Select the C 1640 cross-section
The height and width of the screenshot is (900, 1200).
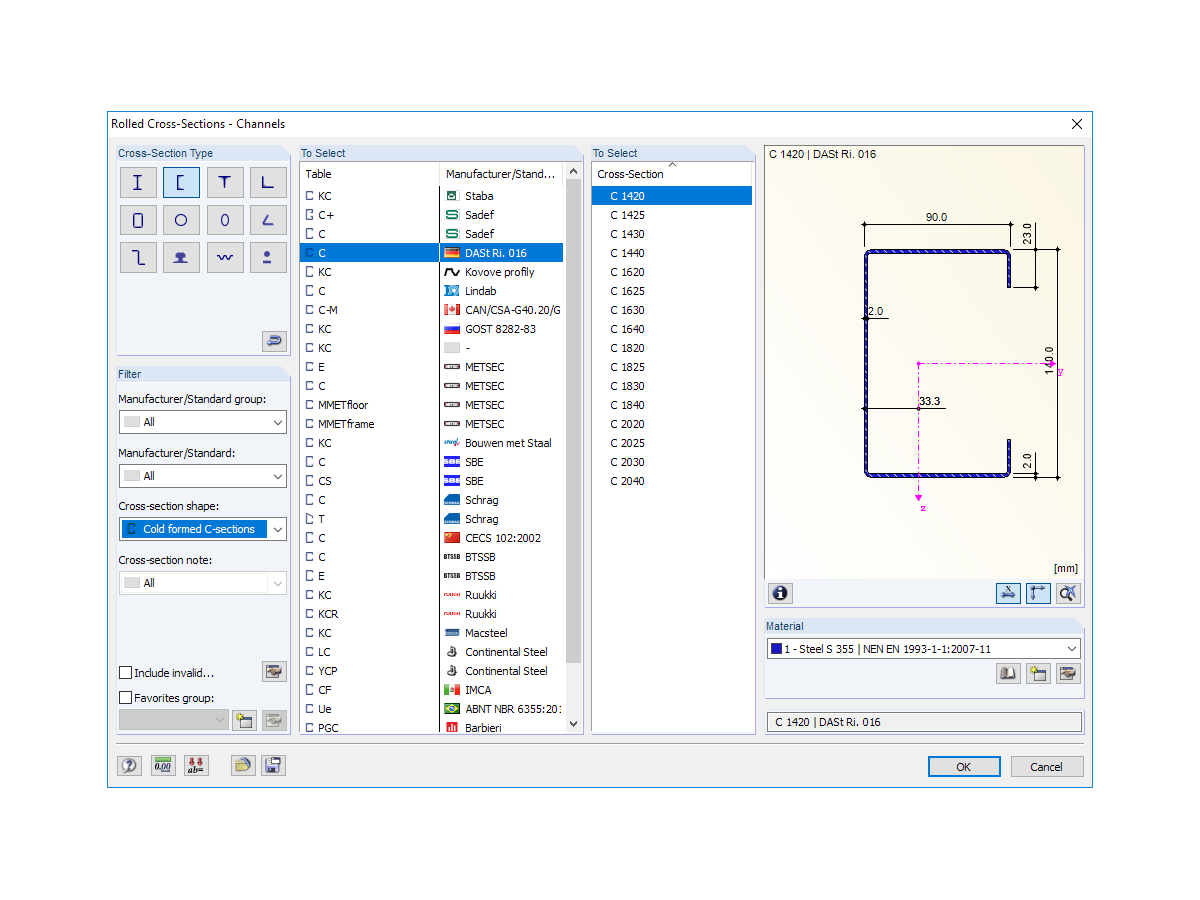click(672, 329)
